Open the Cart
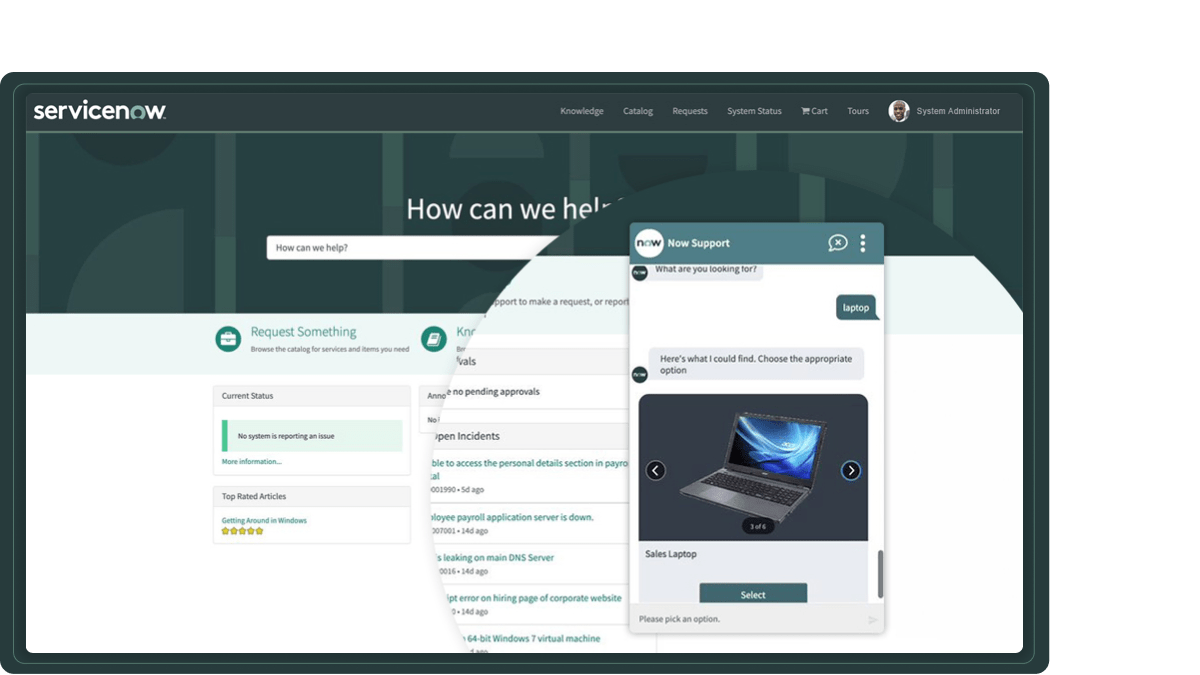Image resolution: width=1200 pixels, height=675 pixels. click(x=814, y=111)
